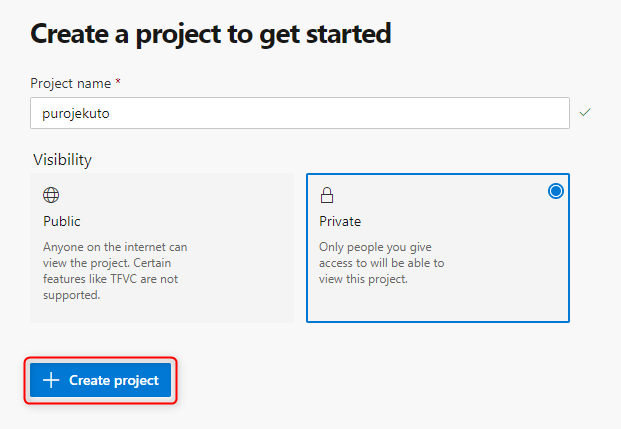Screen dimensions: 621x429
Task: Click the 'Anyone on the internet' description
Action: pos(115,271)
